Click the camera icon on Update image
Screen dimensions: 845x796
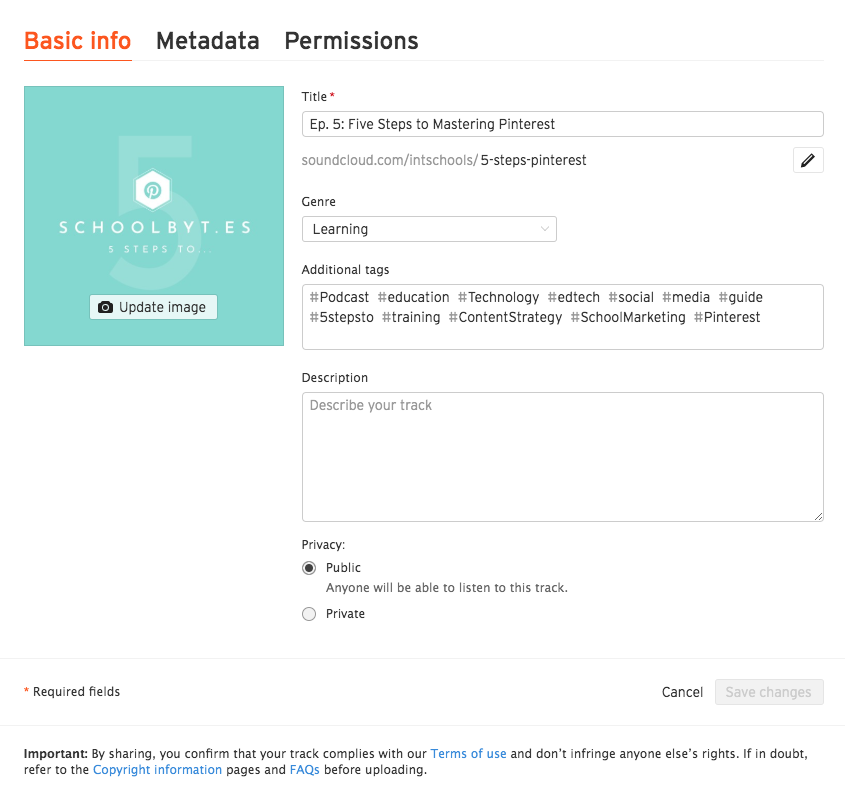coord(106,308)
